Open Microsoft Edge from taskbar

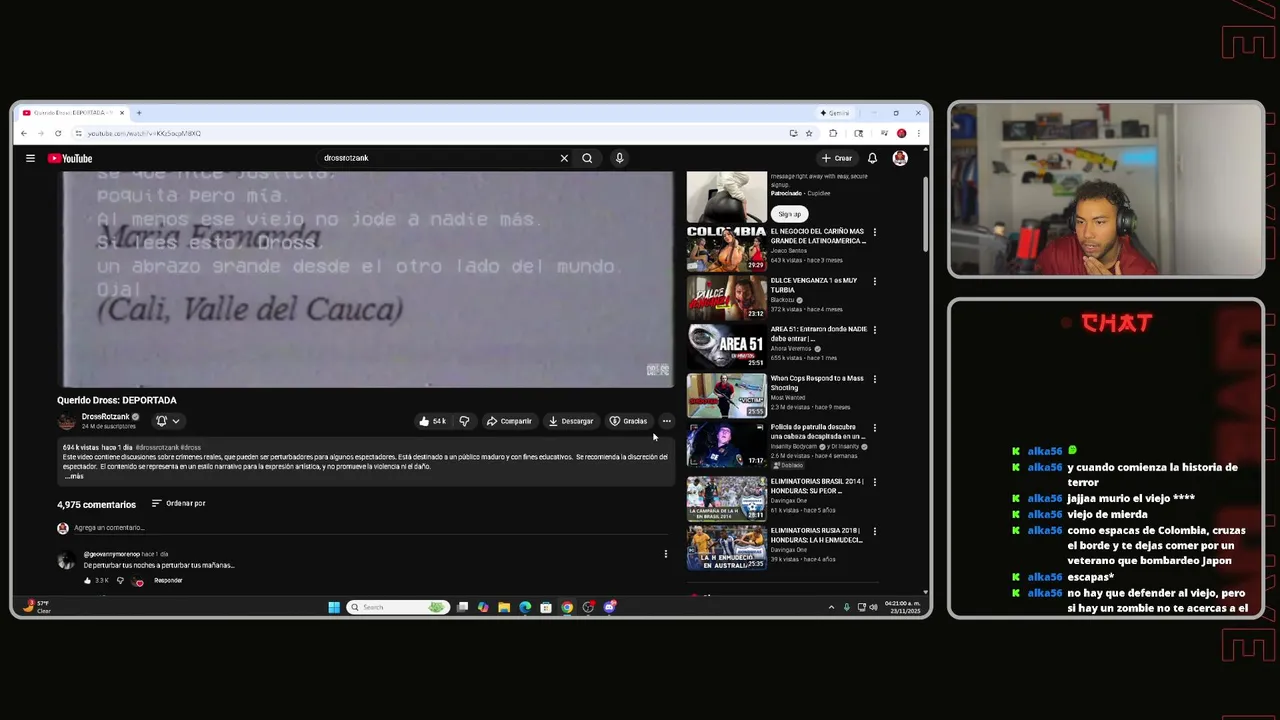(525, 607)
